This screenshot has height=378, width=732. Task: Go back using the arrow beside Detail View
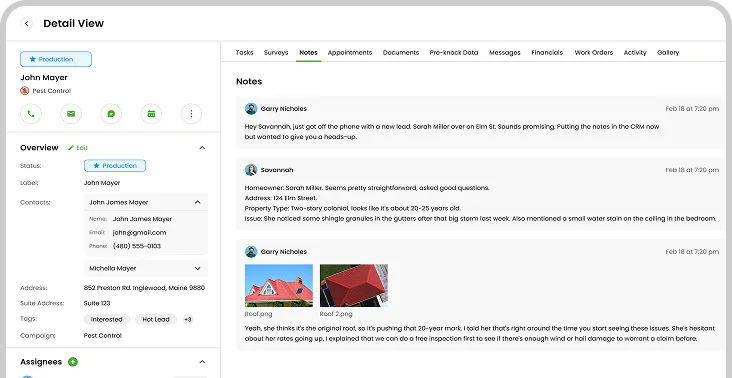27,23
